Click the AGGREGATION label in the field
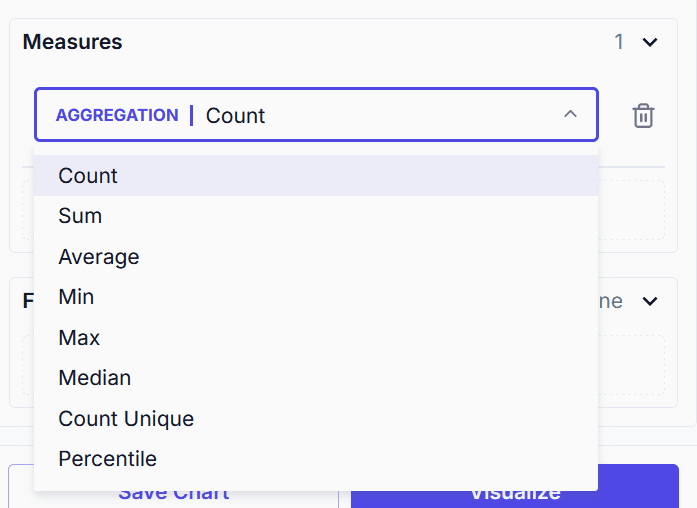 117,115
